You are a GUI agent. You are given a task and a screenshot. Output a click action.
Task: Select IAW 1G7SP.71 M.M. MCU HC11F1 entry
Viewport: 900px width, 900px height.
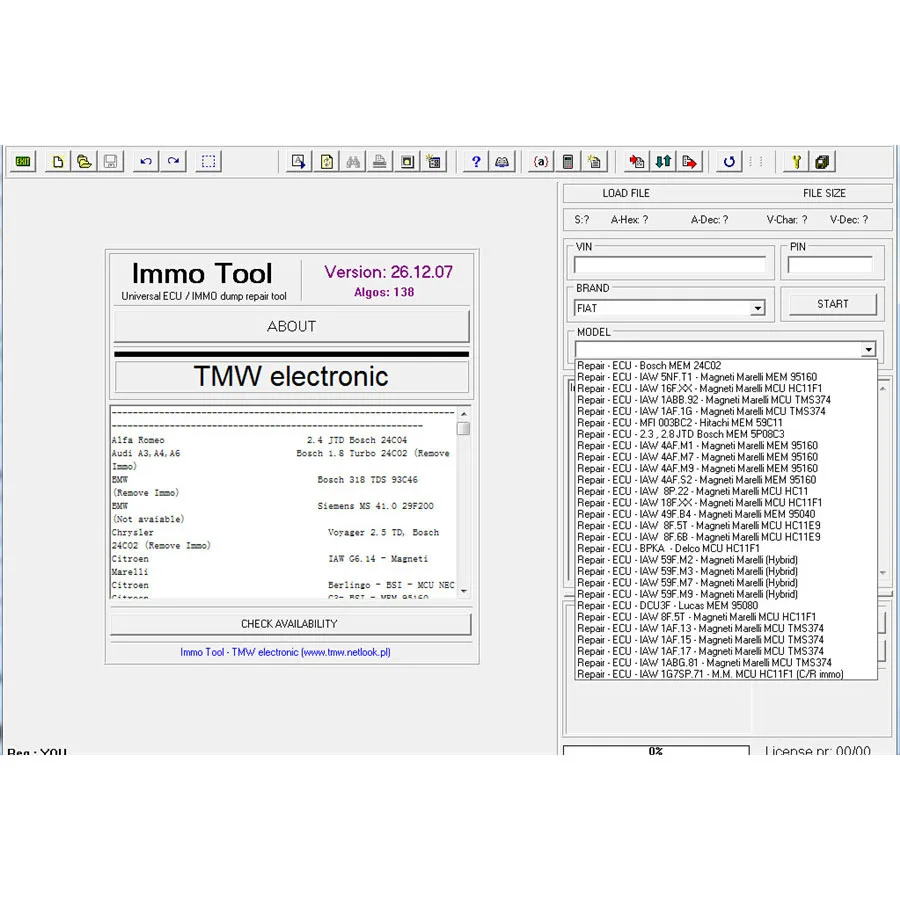pyautogui.click(x=726, y=674)
